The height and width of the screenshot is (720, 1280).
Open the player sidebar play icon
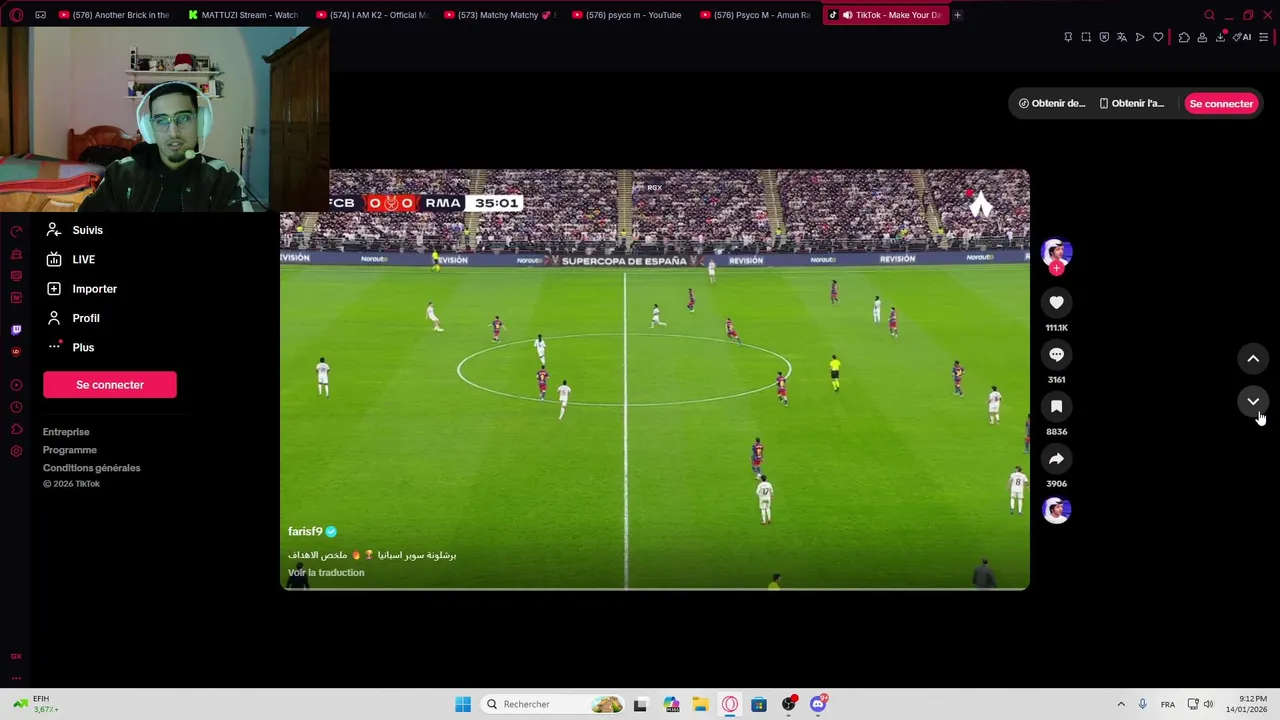16,385
